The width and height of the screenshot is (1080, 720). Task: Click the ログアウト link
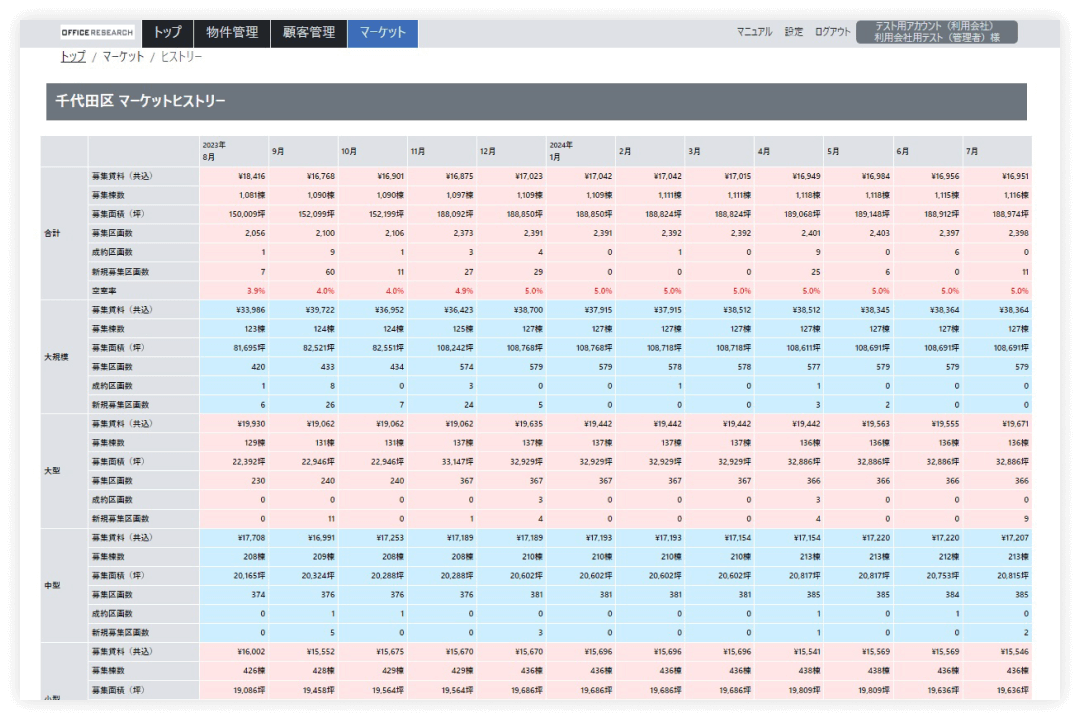pyautogui.click(x=832, y=32)
